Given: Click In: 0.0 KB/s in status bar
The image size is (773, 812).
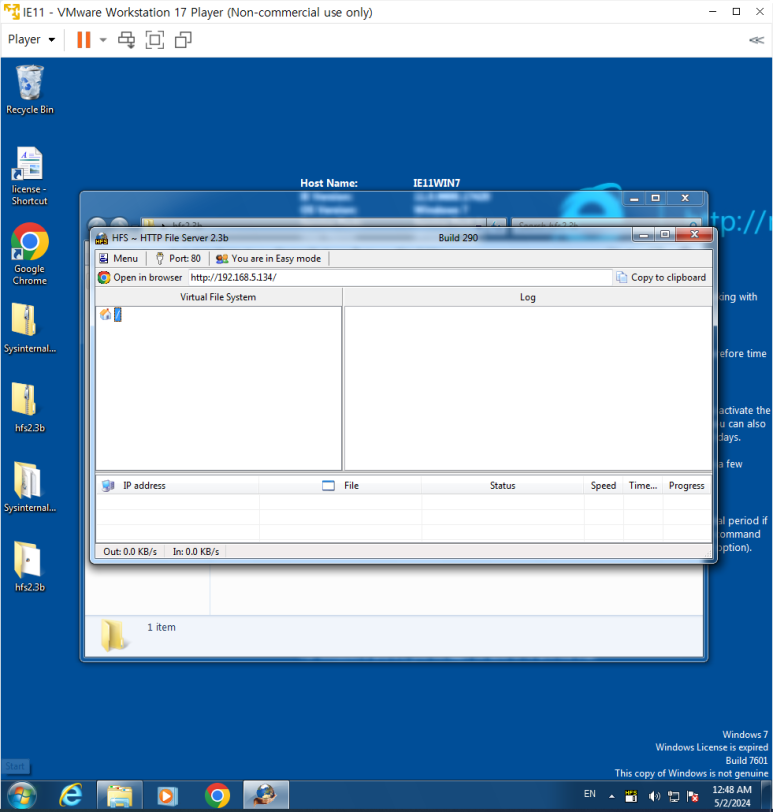Looking at the screenshot, I should (196, 552).
